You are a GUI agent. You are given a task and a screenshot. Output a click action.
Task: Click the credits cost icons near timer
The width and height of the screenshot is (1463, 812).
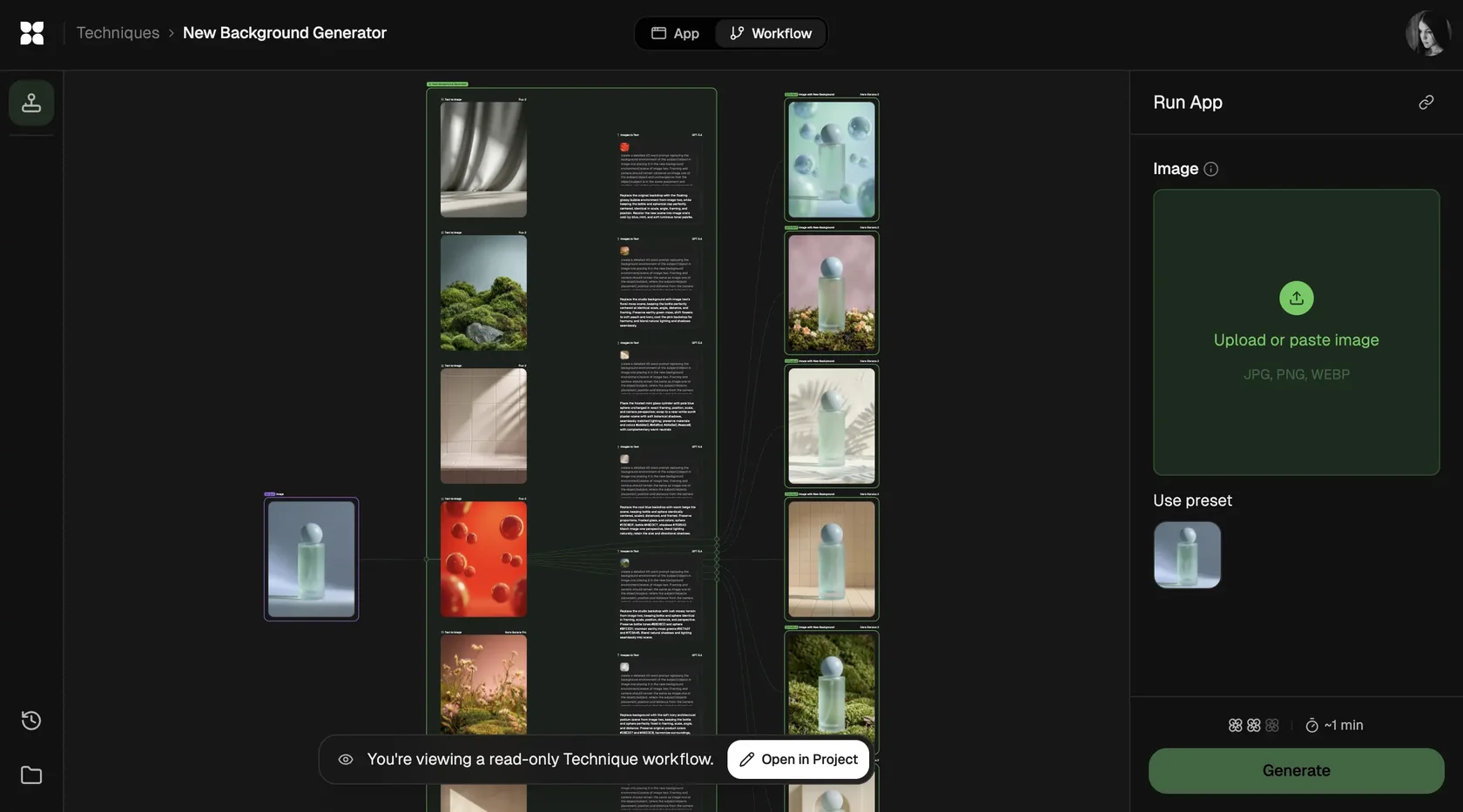tap(1253, 725)
